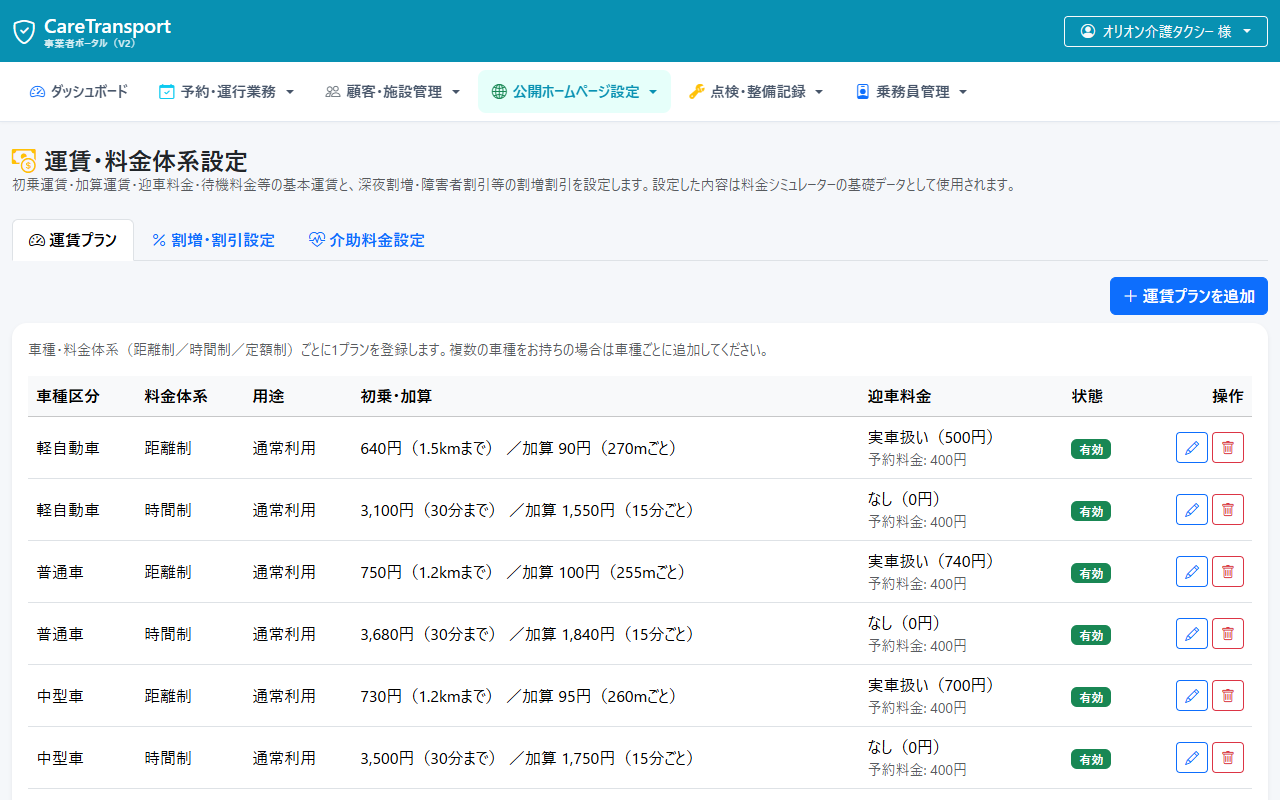This screenshot has height=800, width=1280.
Task: Delete the 軽自動車 時間制 plan
Action: point(1228,510)
